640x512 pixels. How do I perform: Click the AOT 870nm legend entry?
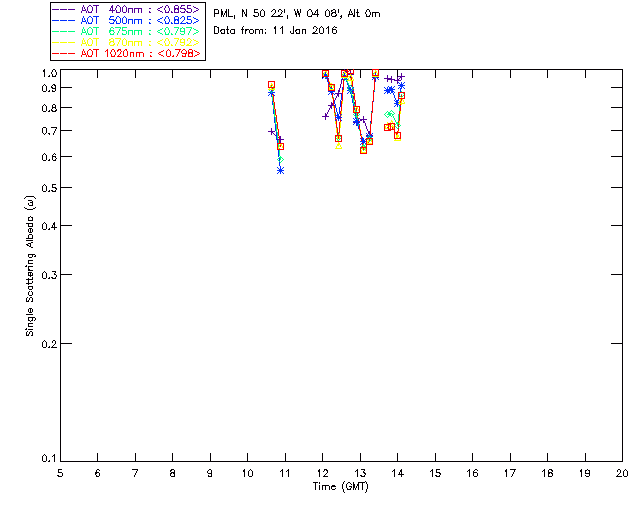[127, 42]
